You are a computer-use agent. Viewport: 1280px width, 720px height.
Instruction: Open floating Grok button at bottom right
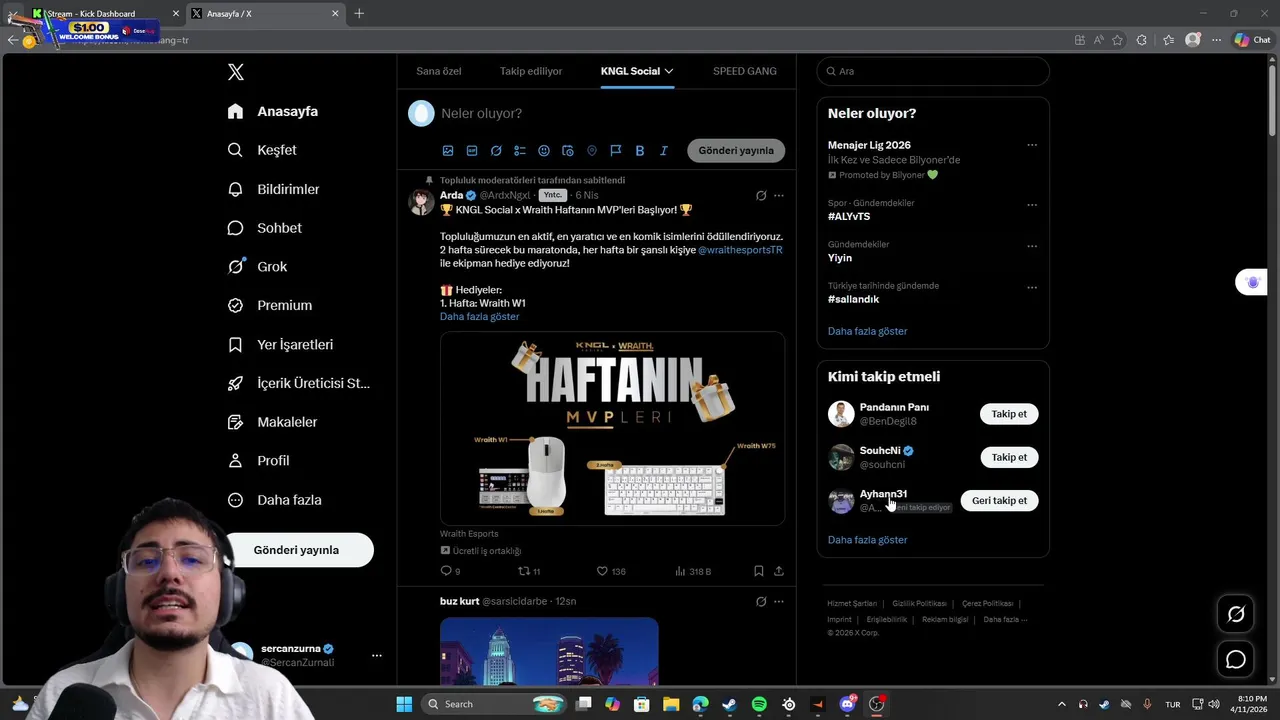(x=1236, y=614)
